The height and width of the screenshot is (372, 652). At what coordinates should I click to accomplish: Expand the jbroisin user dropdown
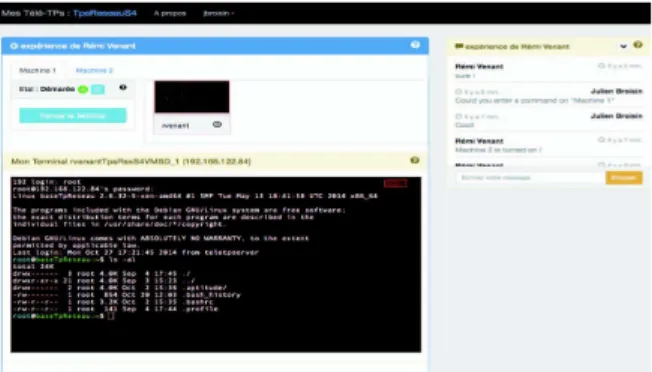(218, 13)
